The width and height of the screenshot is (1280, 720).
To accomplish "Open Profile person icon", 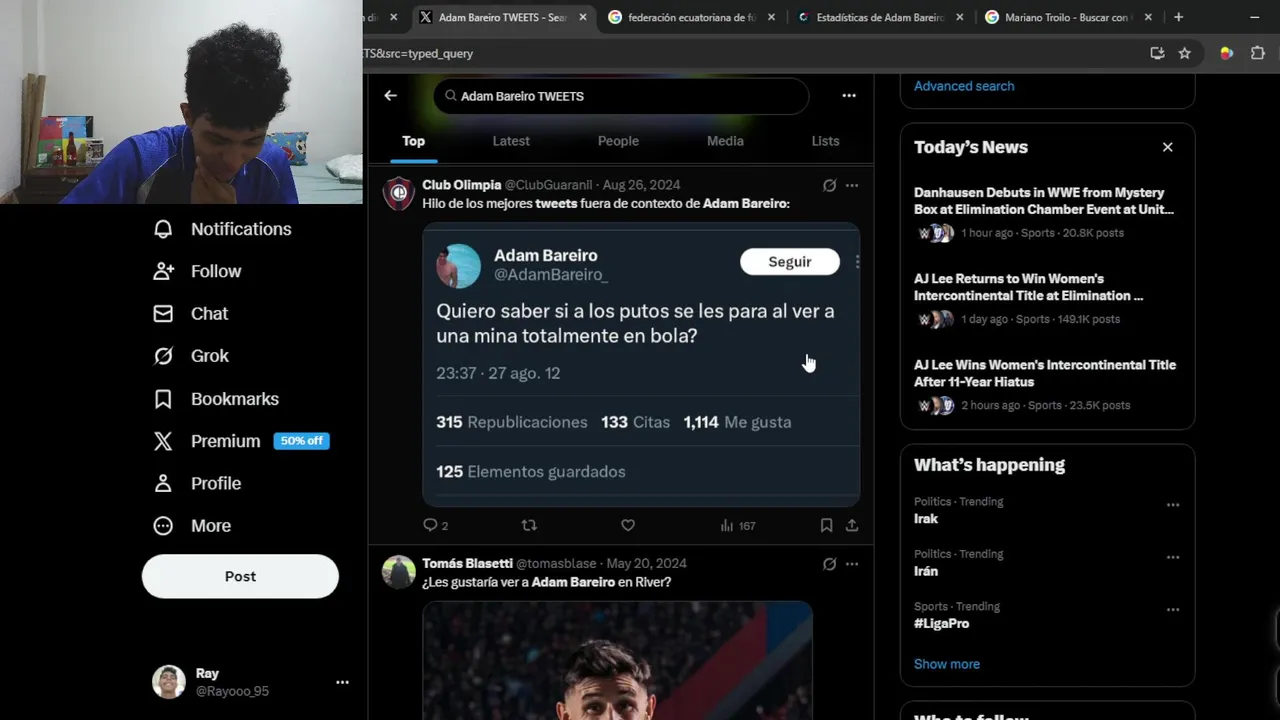I will click(x=163, y=483).
